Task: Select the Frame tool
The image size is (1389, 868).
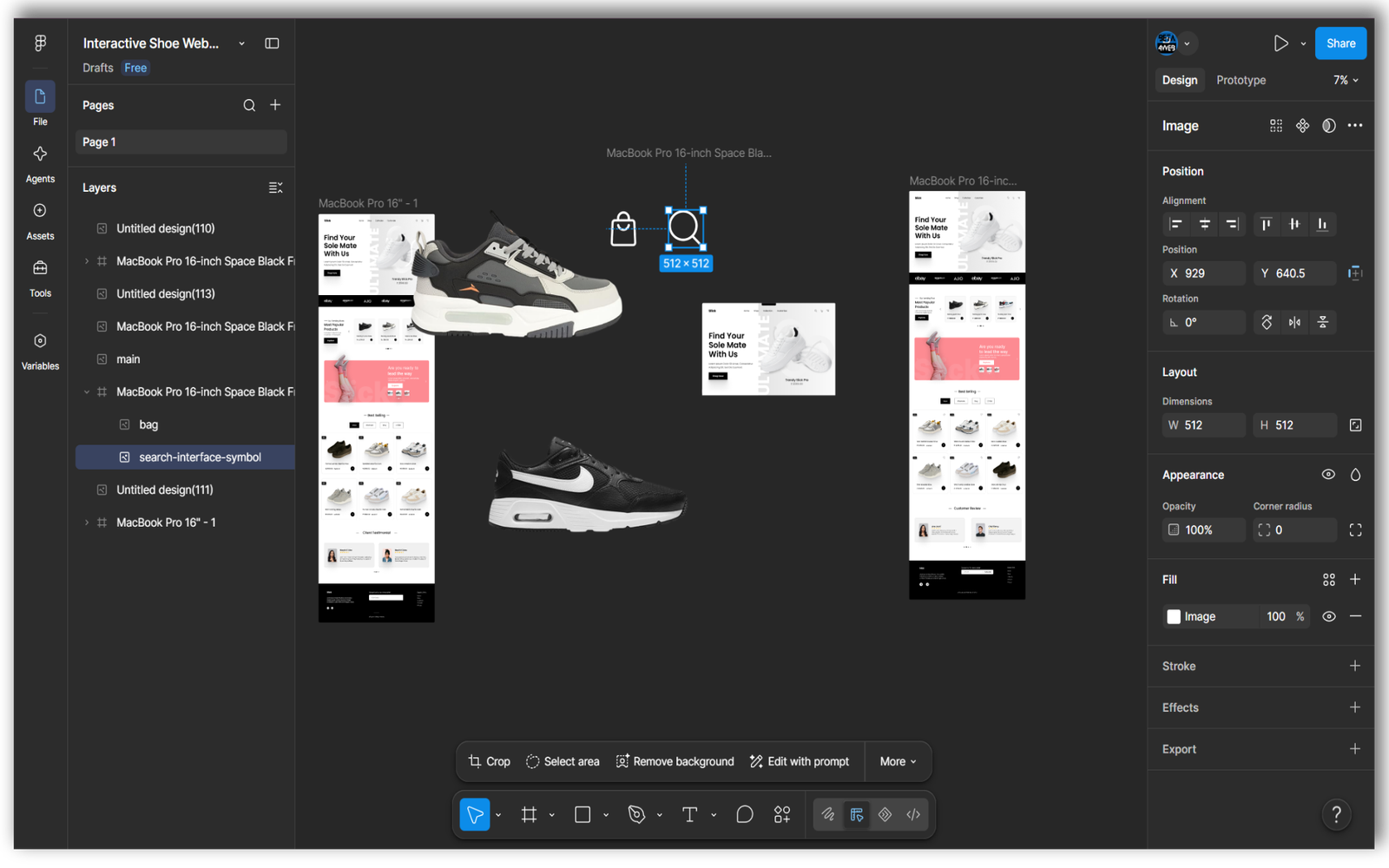Action: pos(529,814)
